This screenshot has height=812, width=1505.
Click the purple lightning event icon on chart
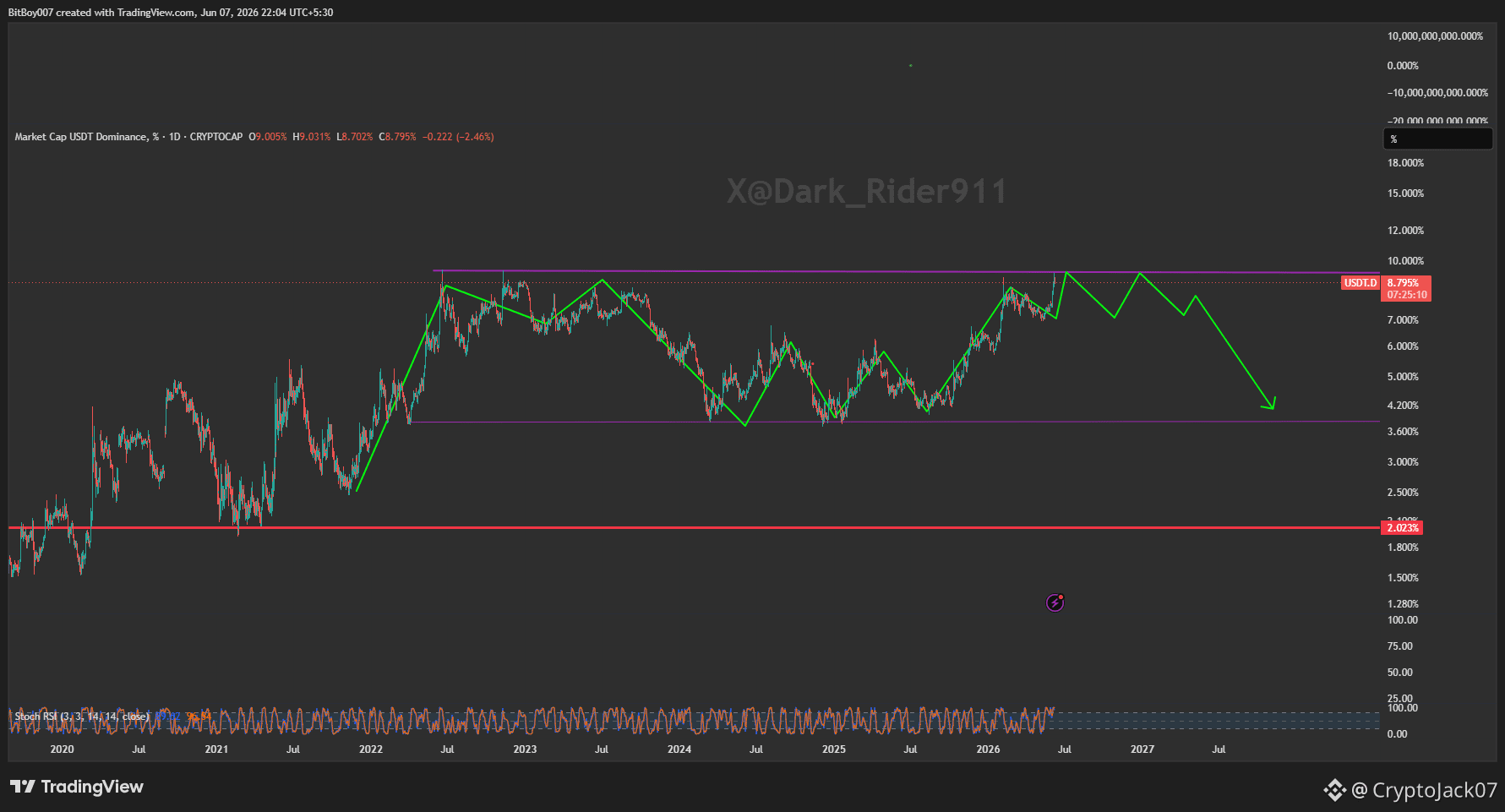pyautogui.click(x=1055, y=602)
